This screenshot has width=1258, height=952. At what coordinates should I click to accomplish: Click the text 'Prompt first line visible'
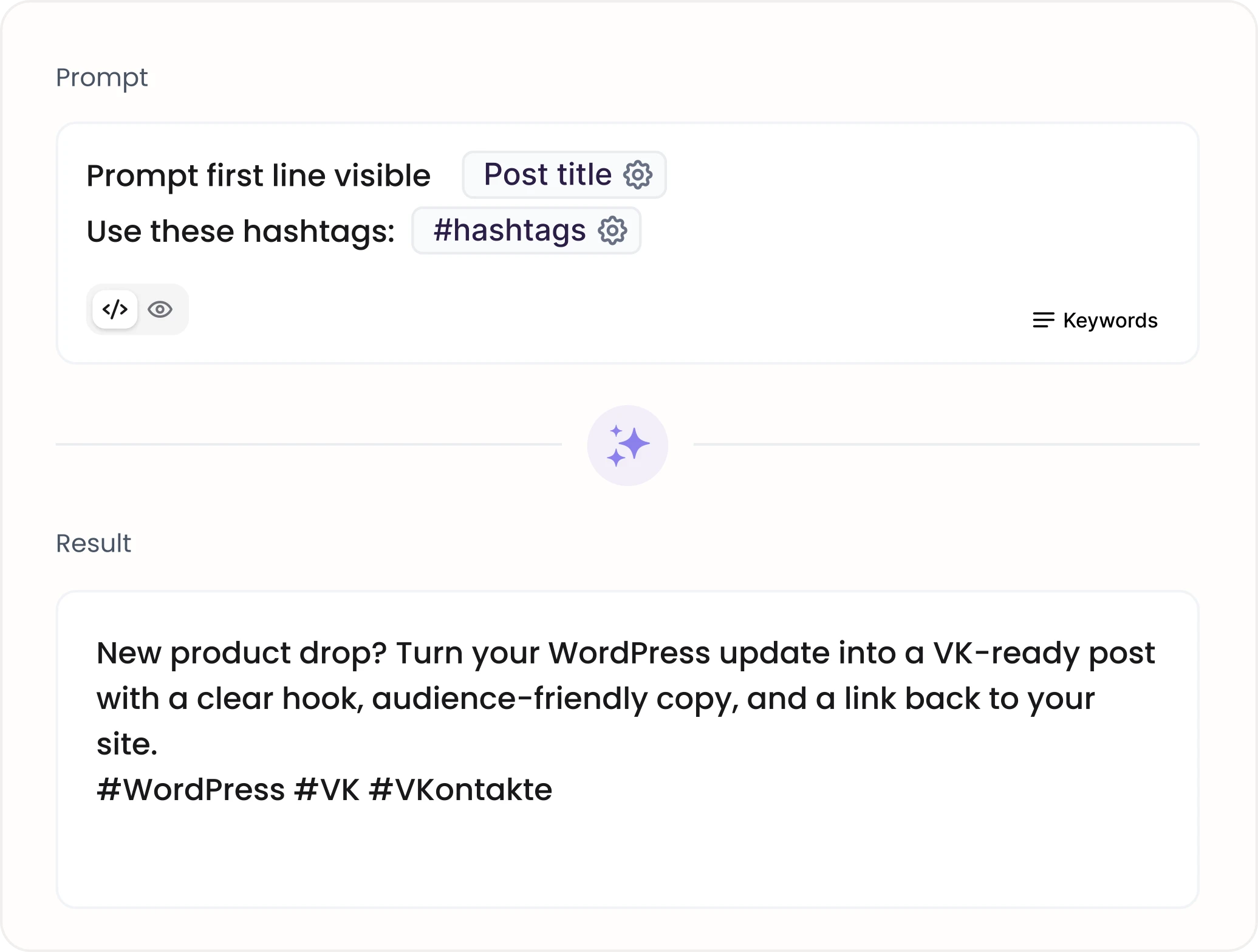(x=259, y=176)
